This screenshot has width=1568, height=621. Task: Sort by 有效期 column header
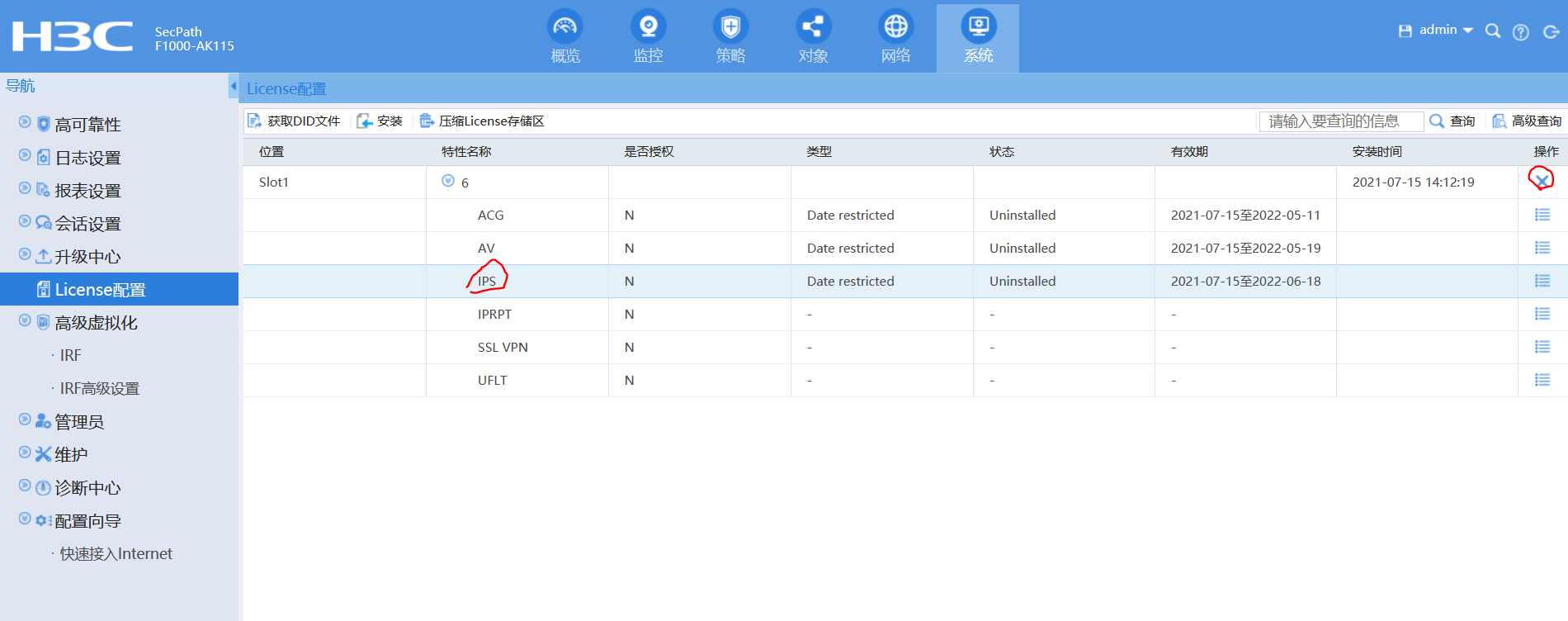pos(1189,152)
